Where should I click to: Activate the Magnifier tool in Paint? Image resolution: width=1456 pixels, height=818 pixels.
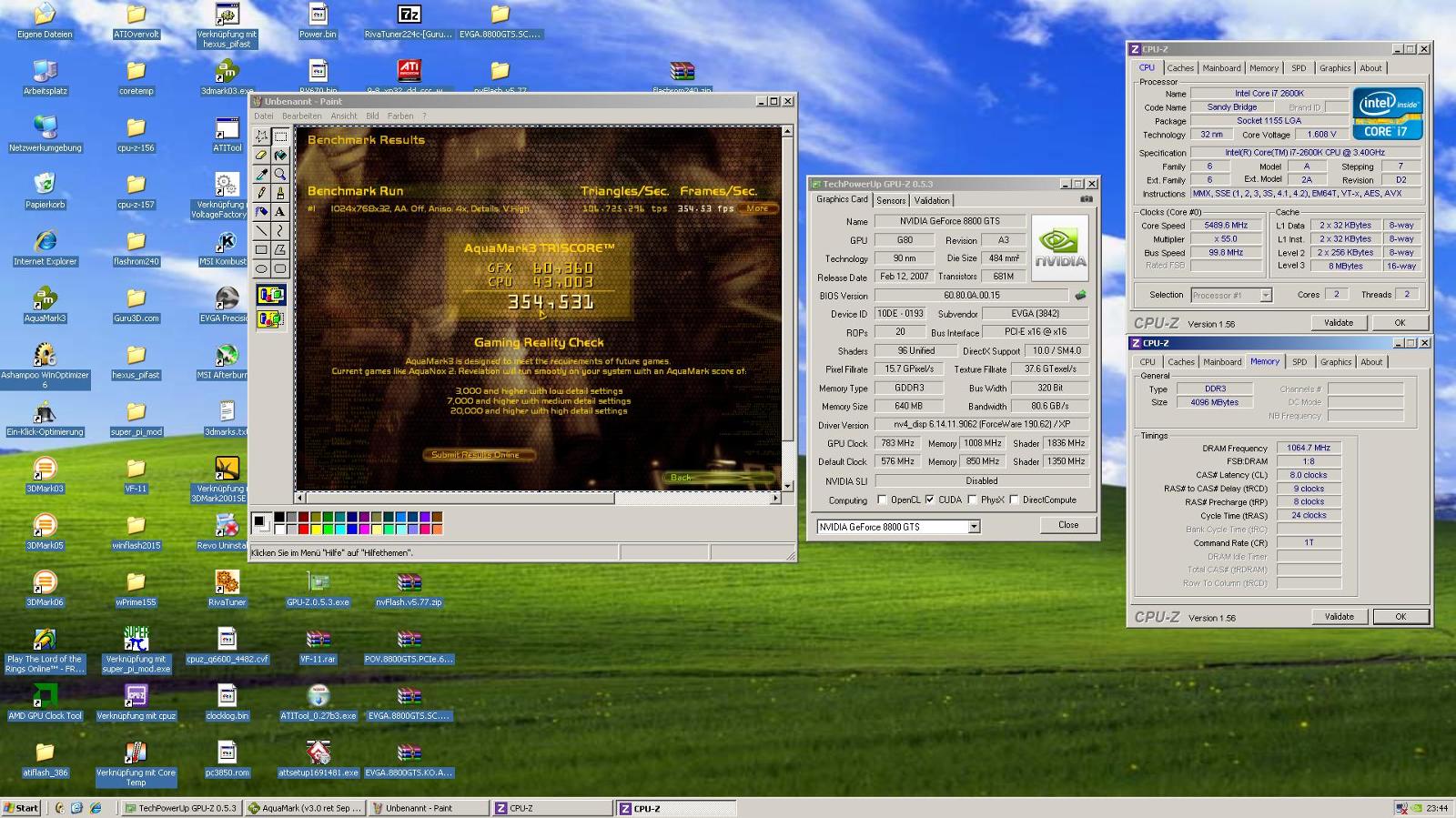[x=280, y=175]
